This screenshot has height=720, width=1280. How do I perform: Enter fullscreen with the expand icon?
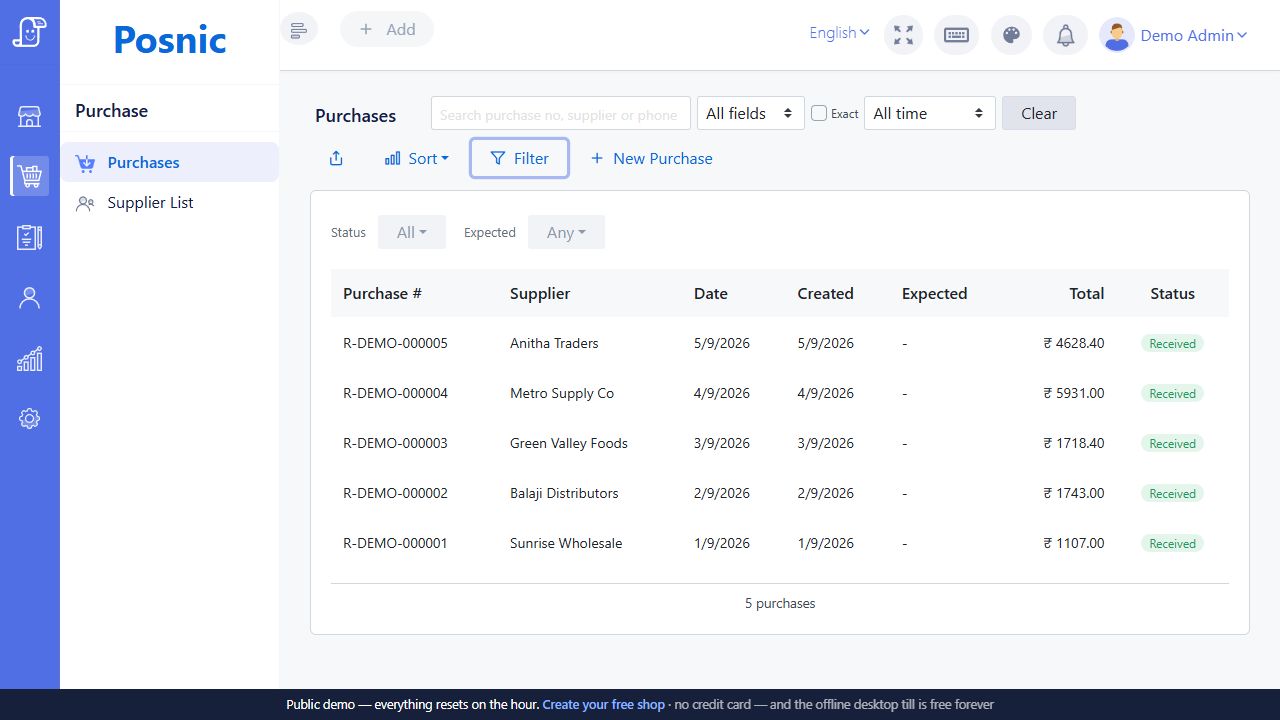pos(904,35)
